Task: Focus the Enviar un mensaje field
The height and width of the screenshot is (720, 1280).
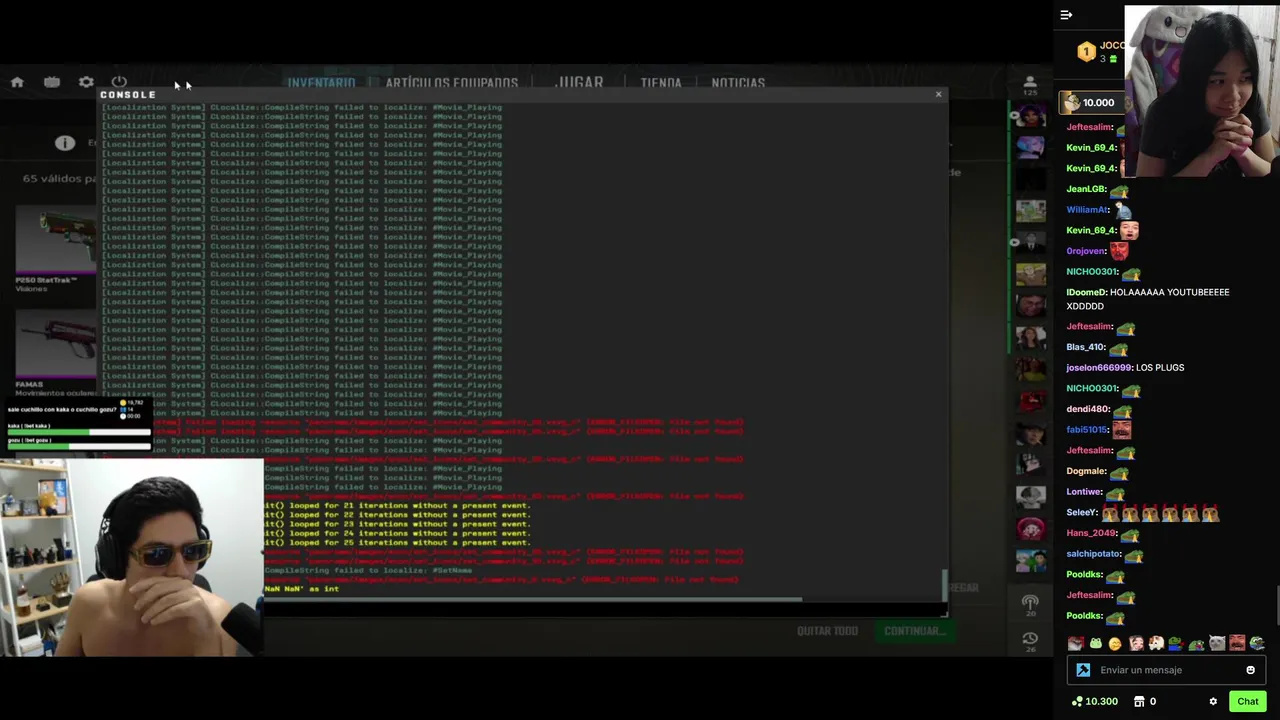Action: (1168, 670)
